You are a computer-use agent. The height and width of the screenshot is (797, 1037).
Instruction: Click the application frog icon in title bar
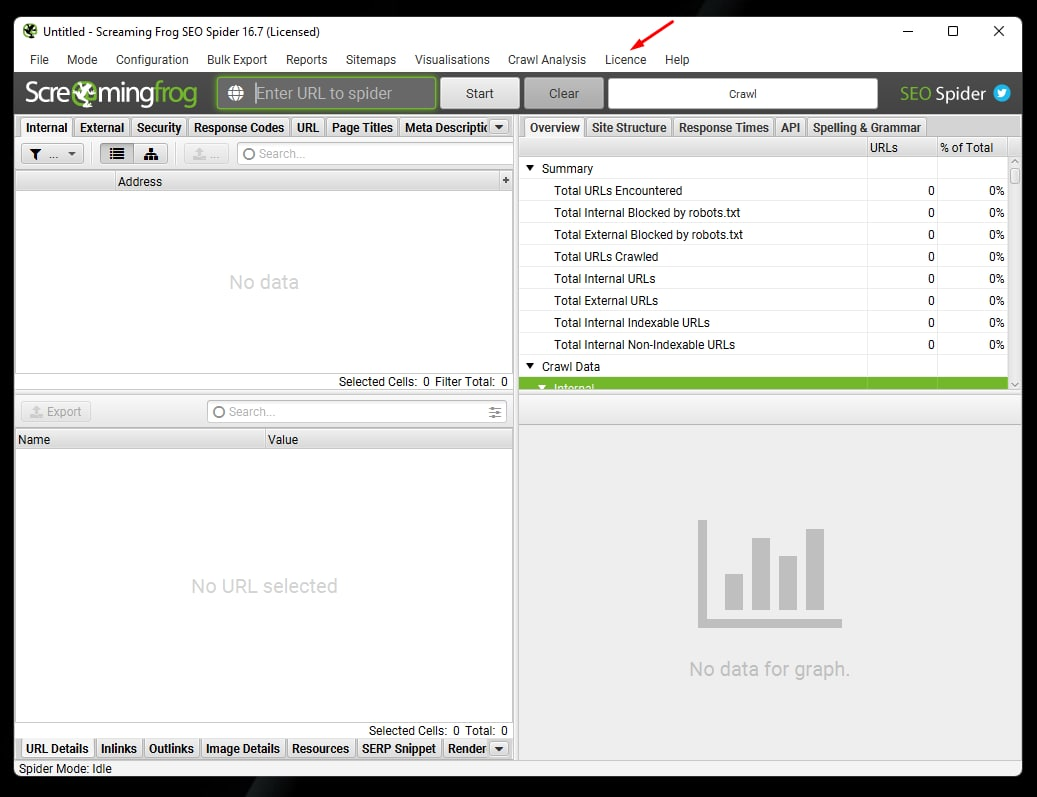[30, 31]
